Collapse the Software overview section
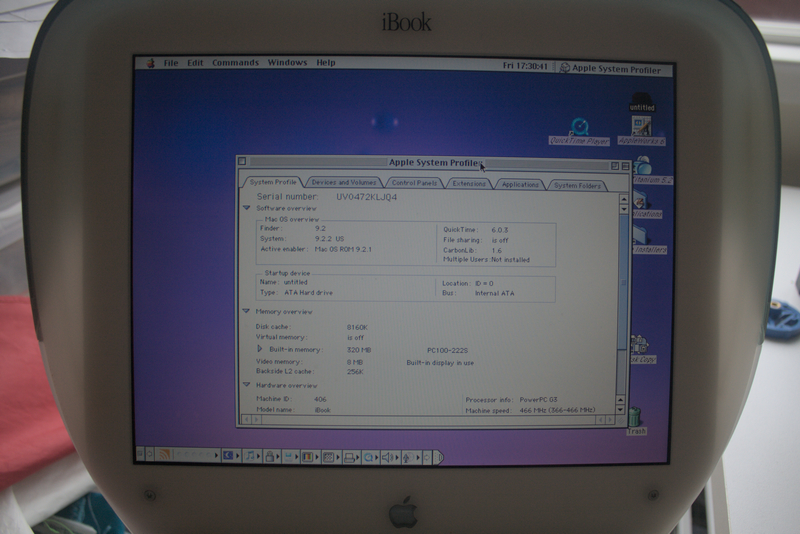 [247, 208]
